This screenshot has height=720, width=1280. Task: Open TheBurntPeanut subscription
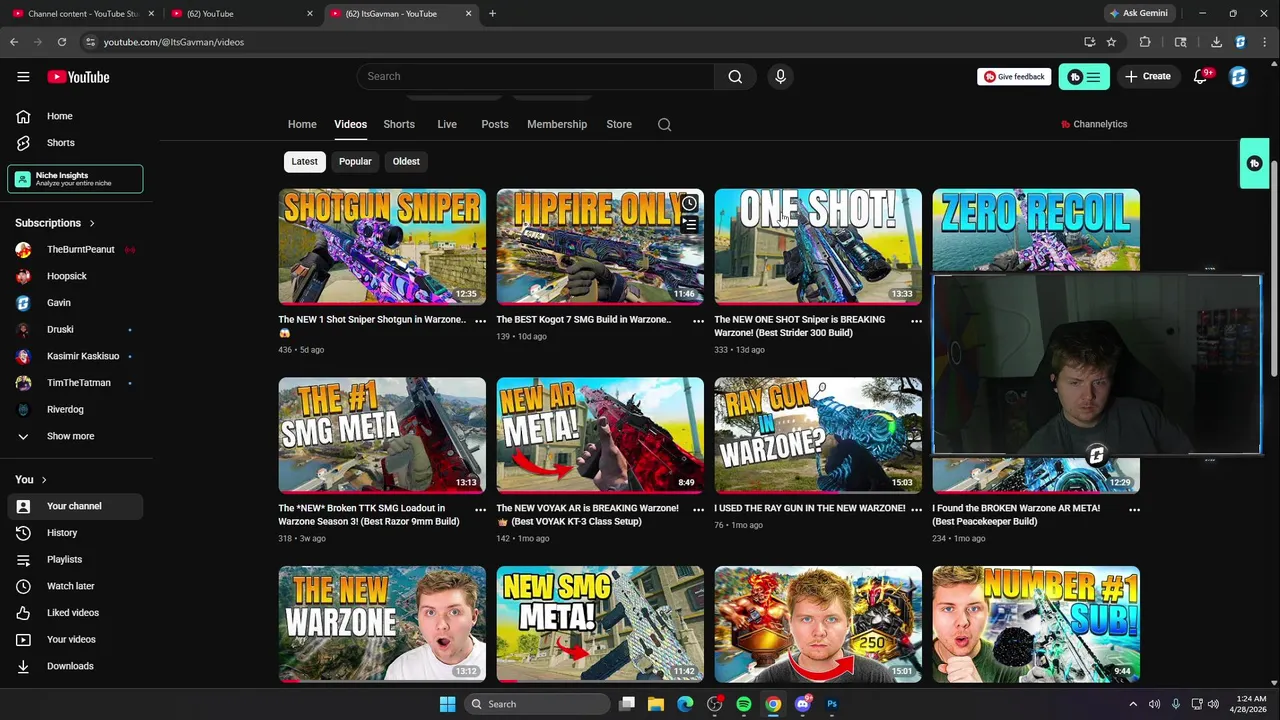click(75, 250)
